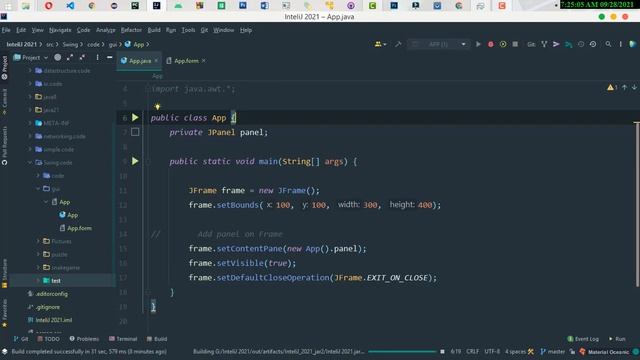Open the Problems tool window
The image size is (640, 360).
coord(84,339)
